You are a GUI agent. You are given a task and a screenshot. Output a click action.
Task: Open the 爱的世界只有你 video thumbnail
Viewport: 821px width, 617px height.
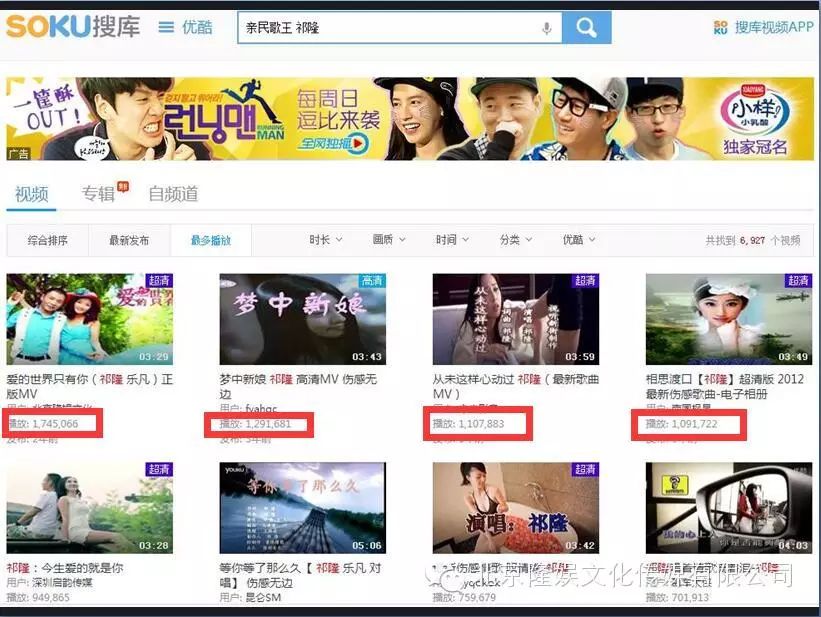(90, 319)
